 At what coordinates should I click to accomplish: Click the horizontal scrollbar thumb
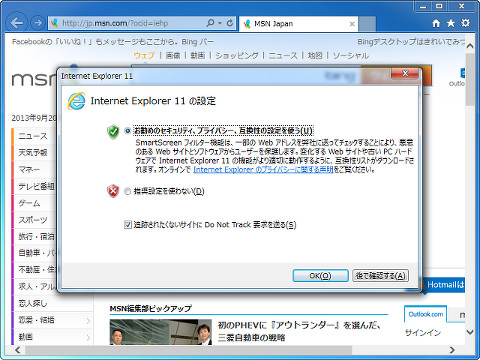[188, 350]
